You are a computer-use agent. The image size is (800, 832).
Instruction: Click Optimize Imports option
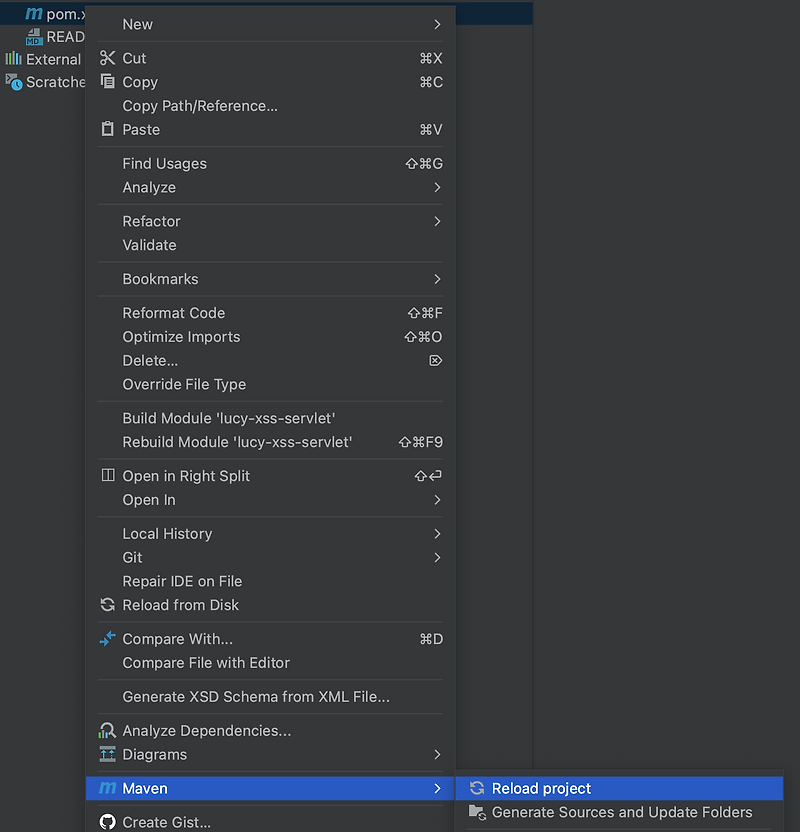tap(181, 337)
